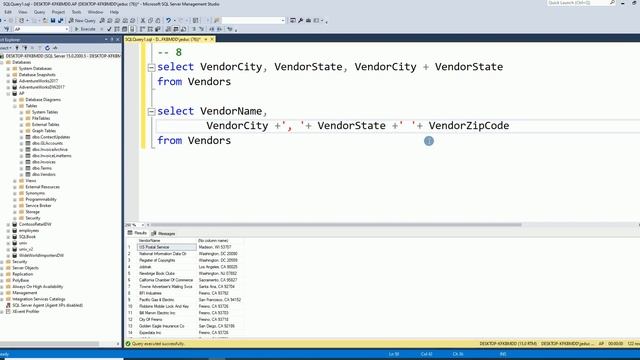Open the Connect dropdown in Object Explorer

pos(6,48)
